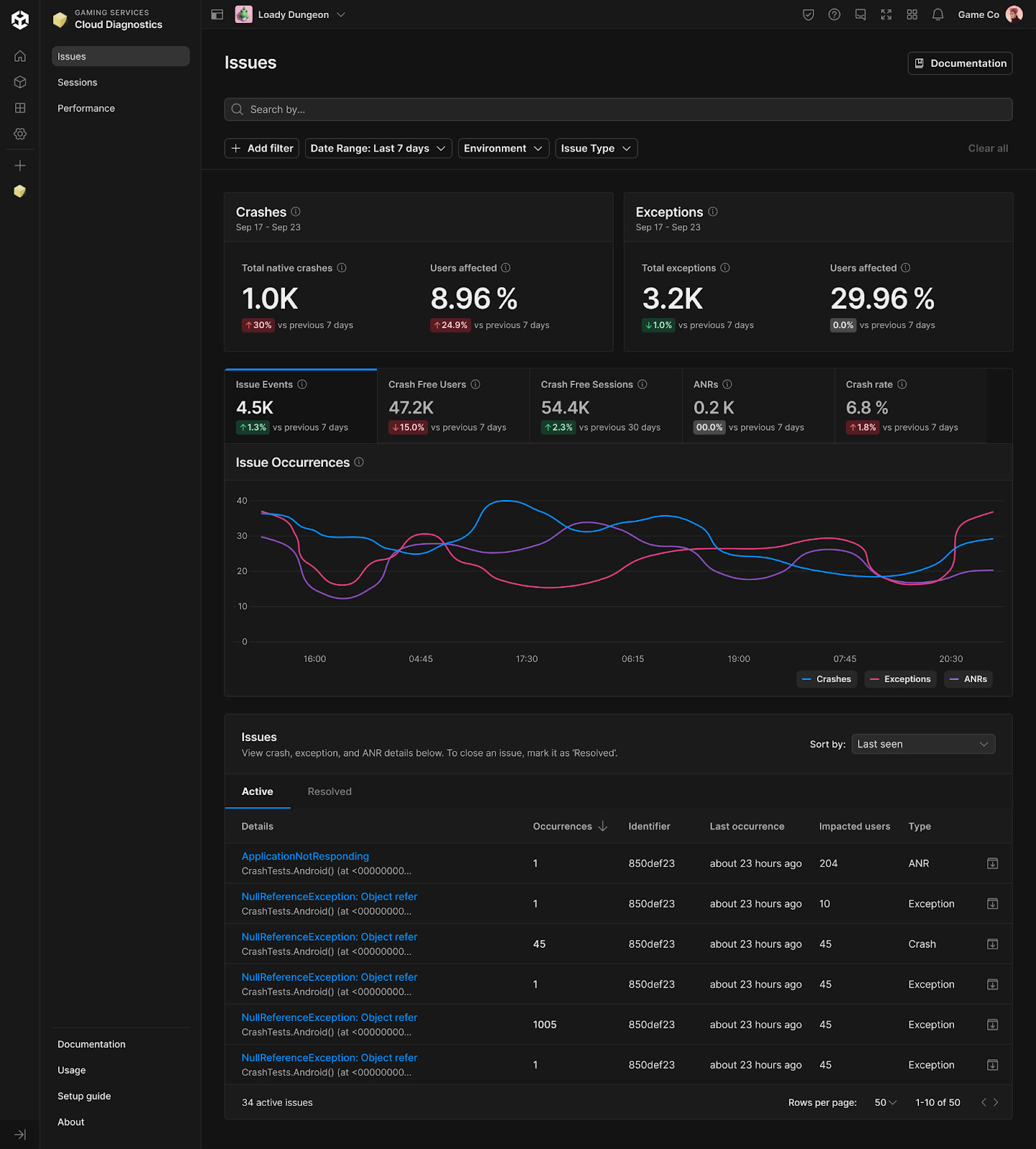Click the Documentation button at top right
This screenshot has width=1036, height=1149.
click(x=960, y=63)
